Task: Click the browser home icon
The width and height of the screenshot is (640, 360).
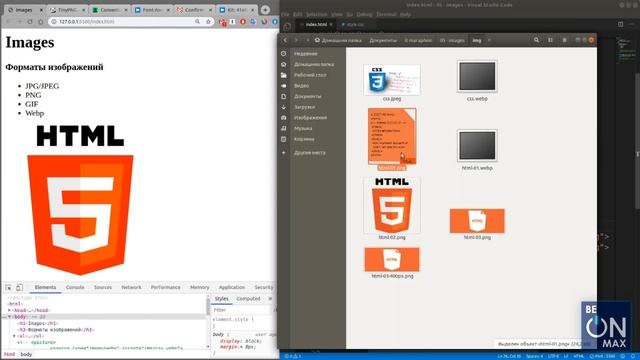Action: [40, 22]
